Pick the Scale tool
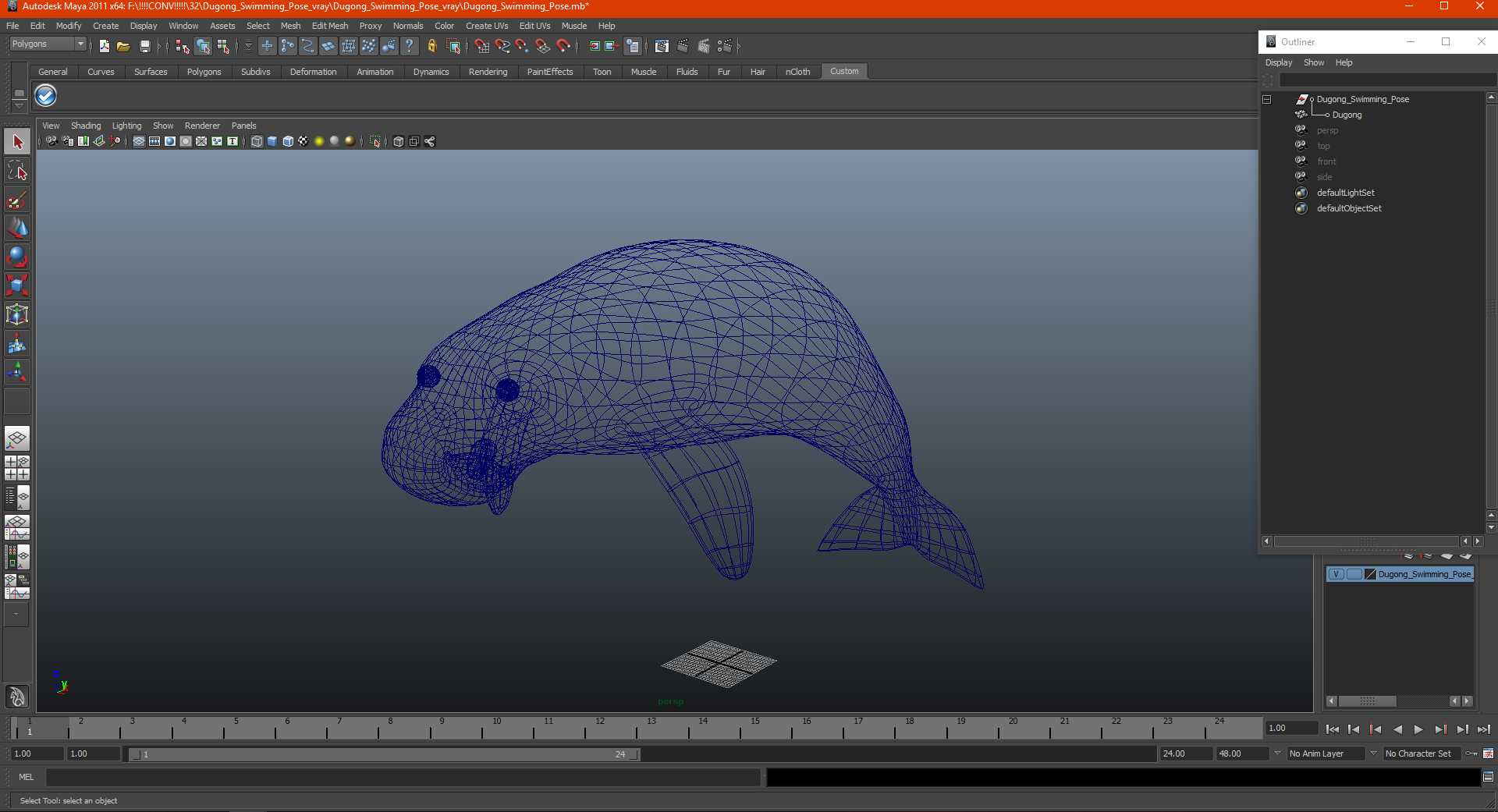This screenshot has width=1498, height=812. pos(17,285)
